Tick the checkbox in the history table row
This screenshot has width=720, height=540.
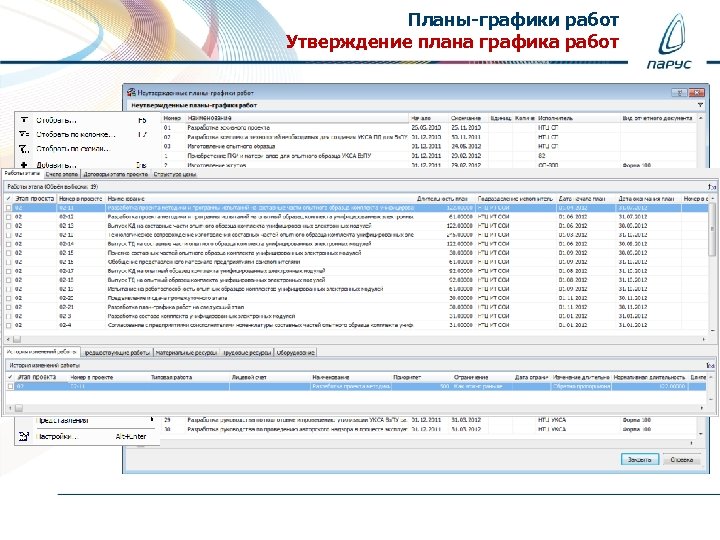click(x=11, y=387)
